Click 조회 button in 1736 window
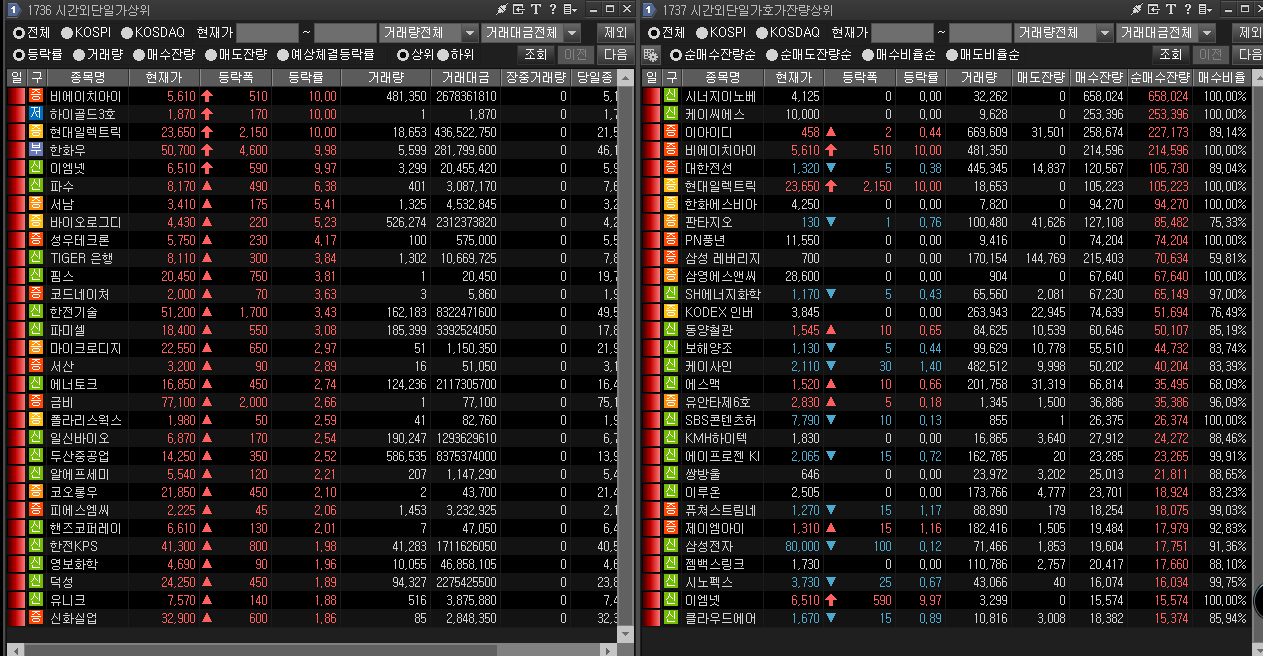Viewport: 1263px width, 656px height. click(536, 55)
